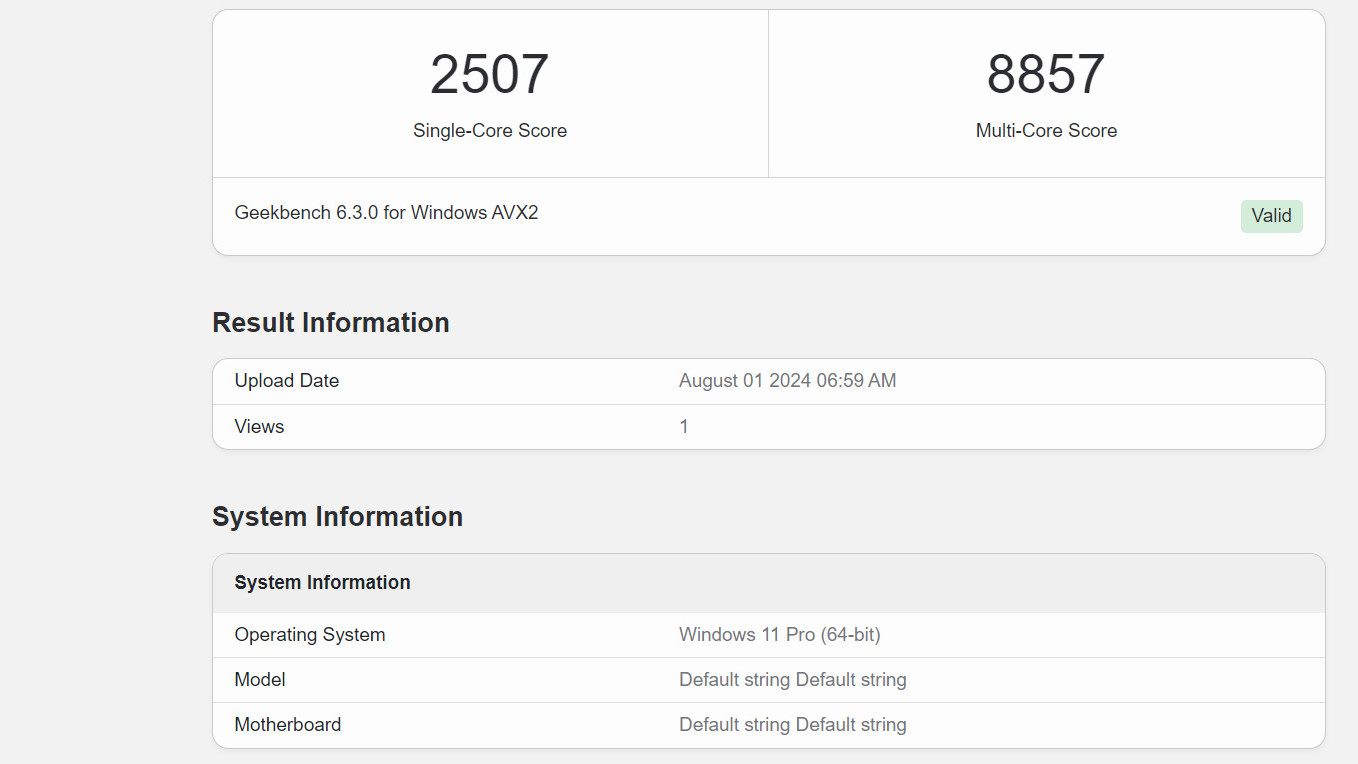Click the Windows 11 Pro (64-bit) value
The image size is (1358, 764).
(779, 635)
